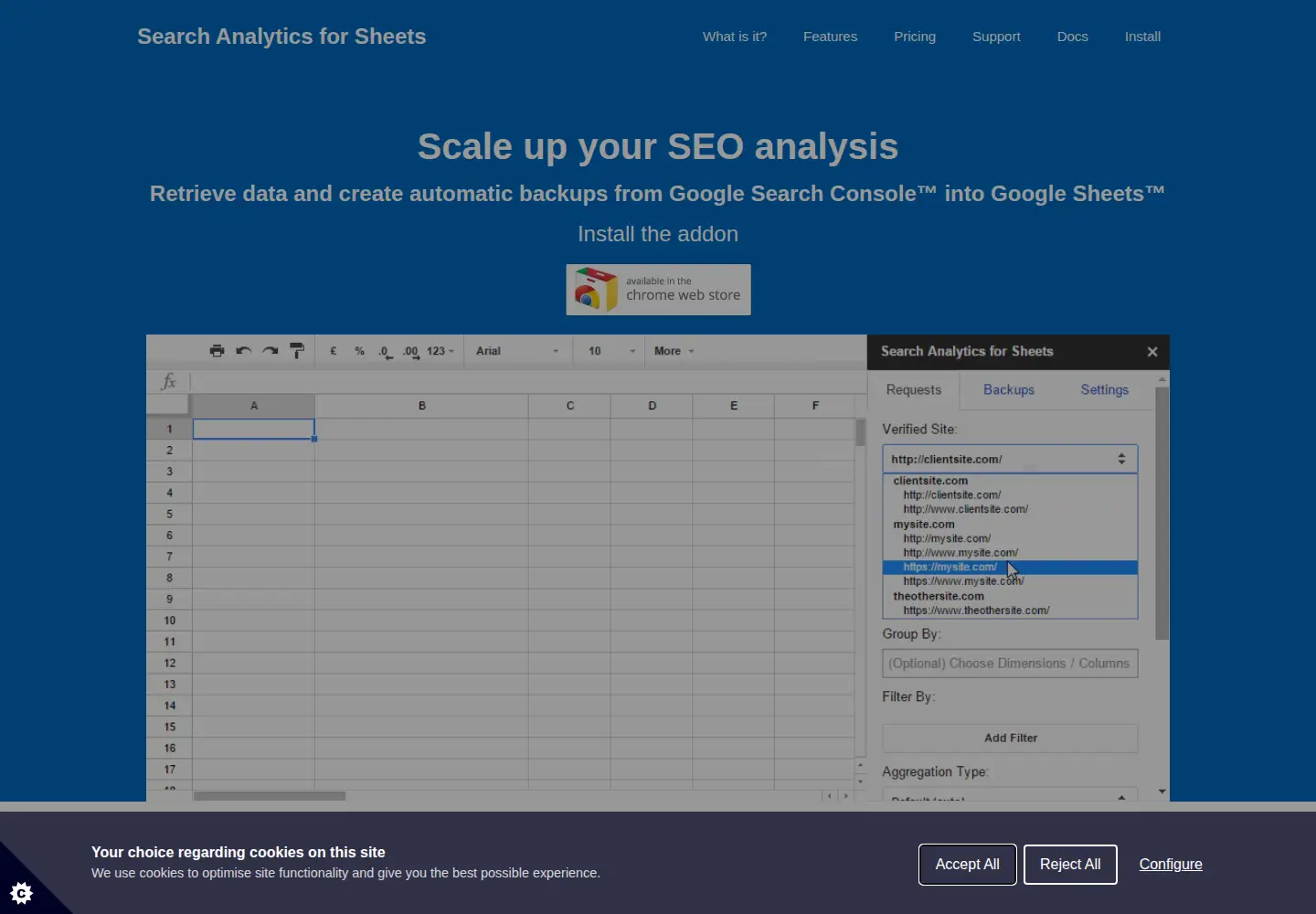Select column E header

point(734,406)
